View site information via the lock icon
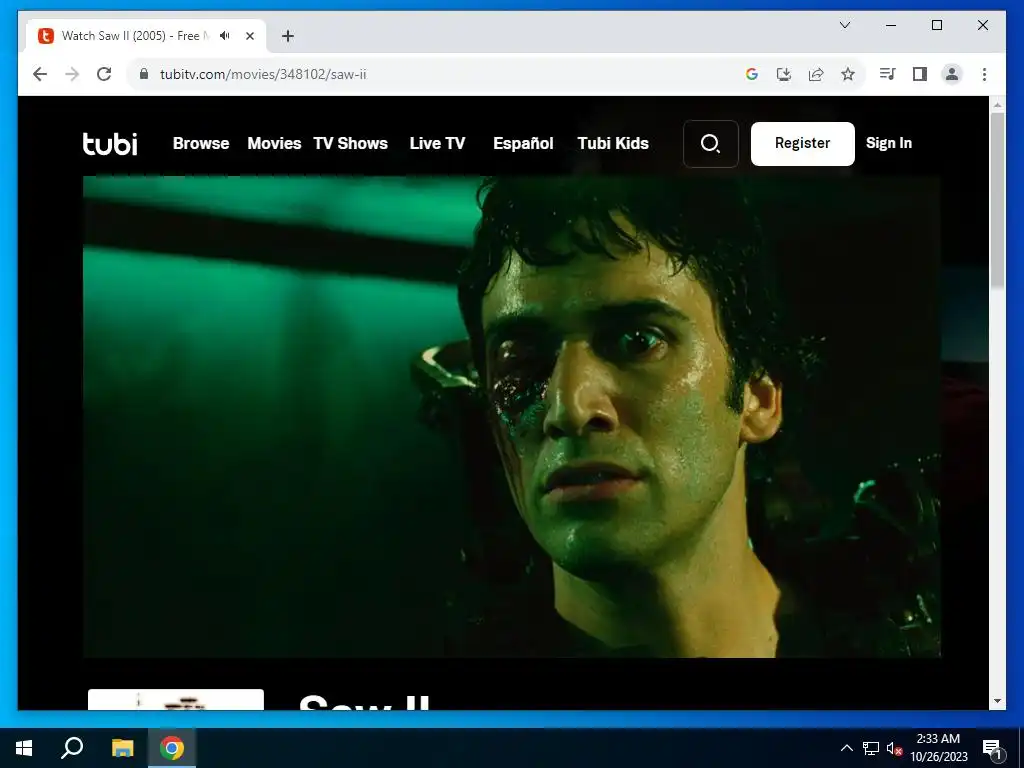 (144, 74)
